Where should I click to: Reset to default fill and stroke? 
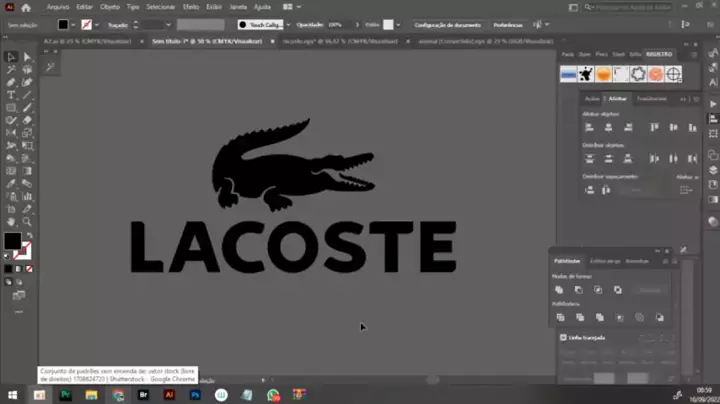[7, 256]
